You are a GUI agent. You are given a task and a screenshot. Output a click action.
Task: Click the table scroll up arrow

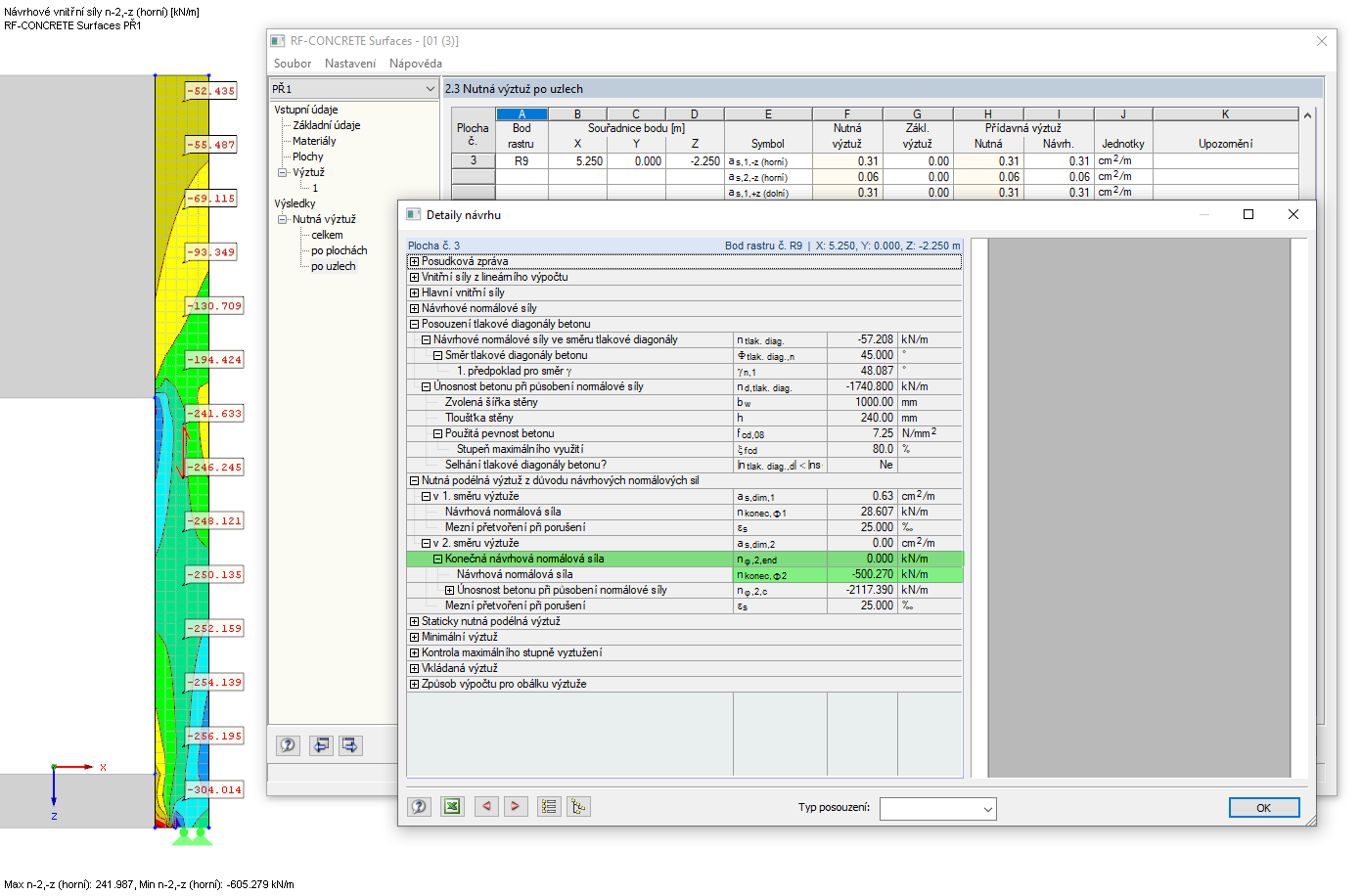(x=1307, y=115)
